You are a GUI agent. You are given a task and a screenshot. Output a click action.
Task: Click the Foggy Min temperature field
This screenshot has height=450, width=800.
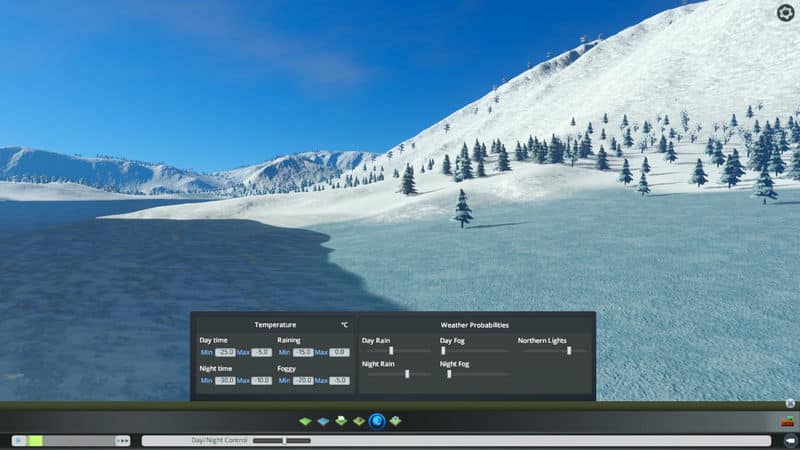[x=303, y=380]
